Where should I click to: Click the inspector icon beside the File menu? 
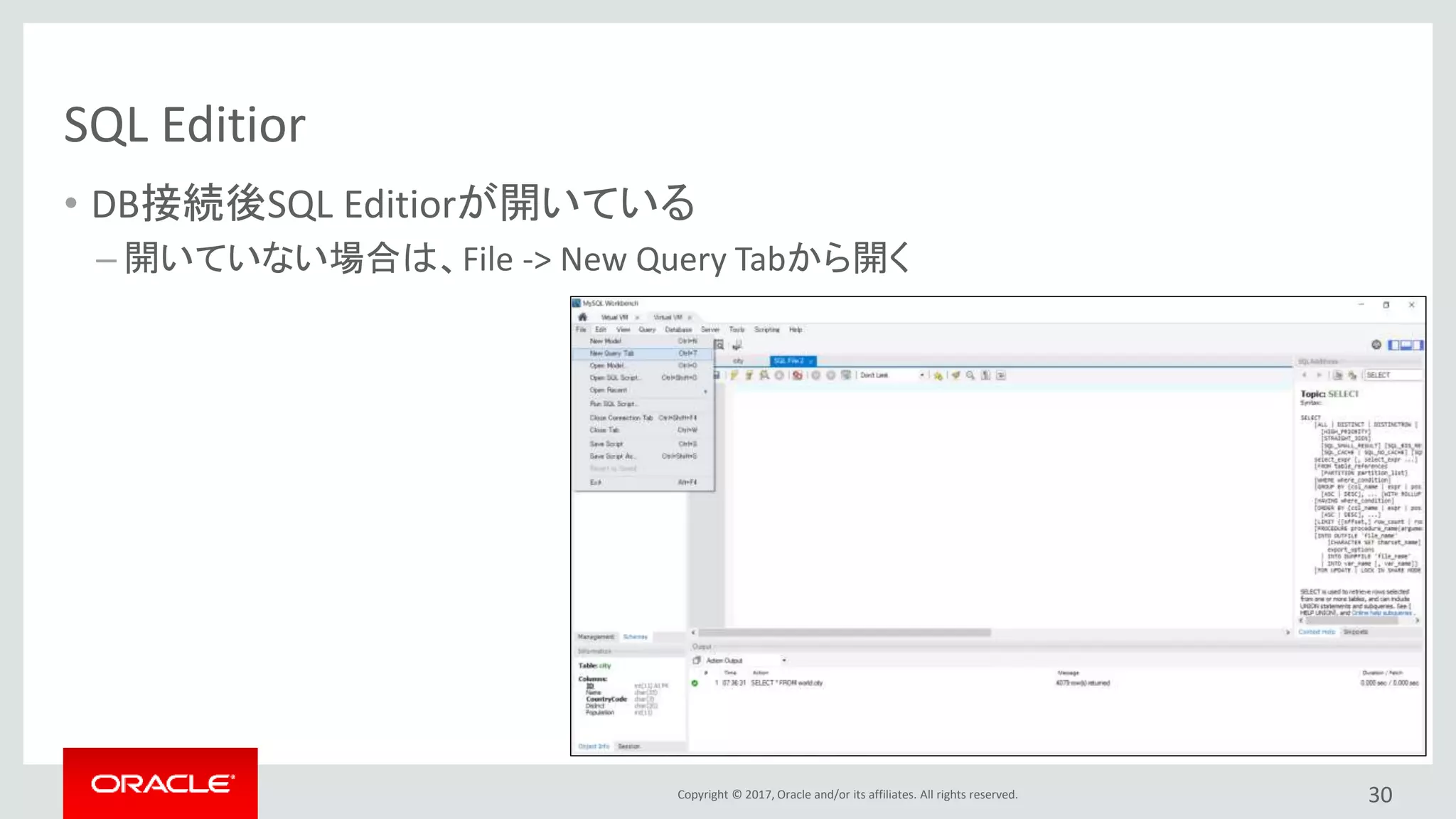click(x=719, y=345)
